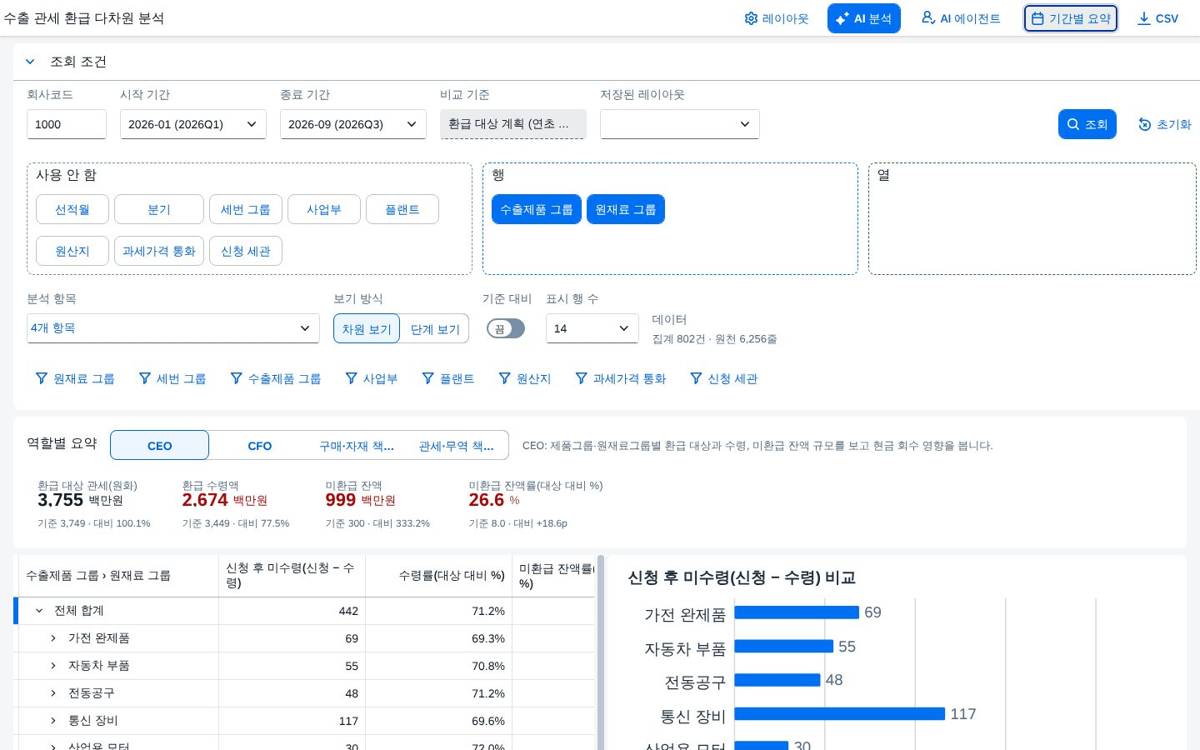Screen dimensions: 1200x750
Task: Open the 신청 세관 funnel filter
Action: click(x=724, y=379)
